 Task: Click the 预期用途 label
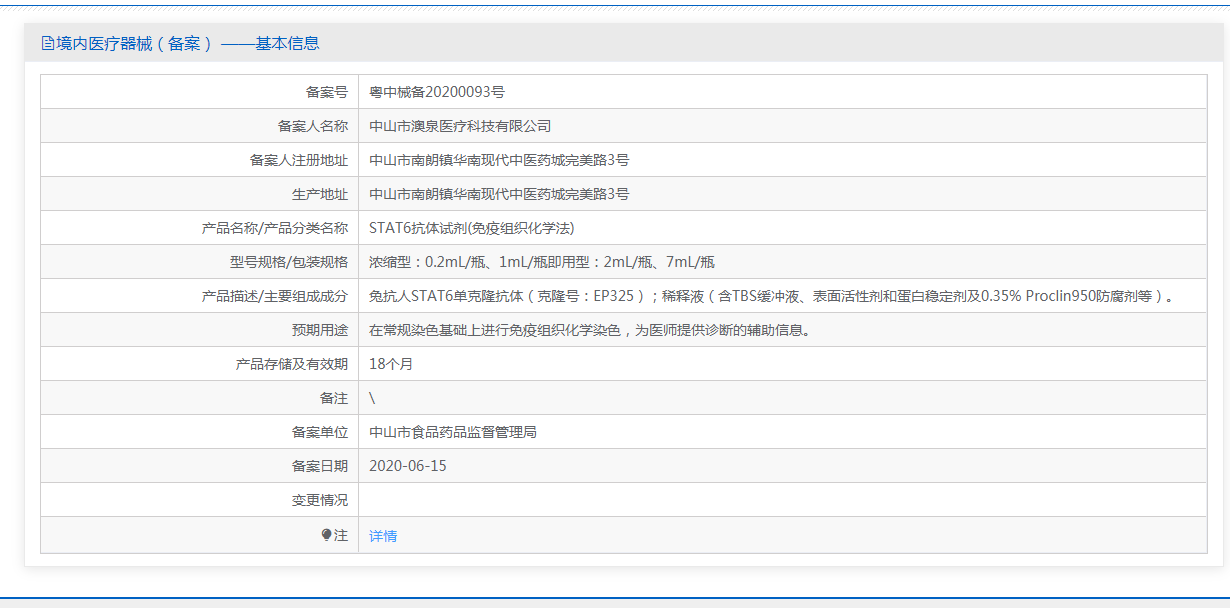pos(320,330)
